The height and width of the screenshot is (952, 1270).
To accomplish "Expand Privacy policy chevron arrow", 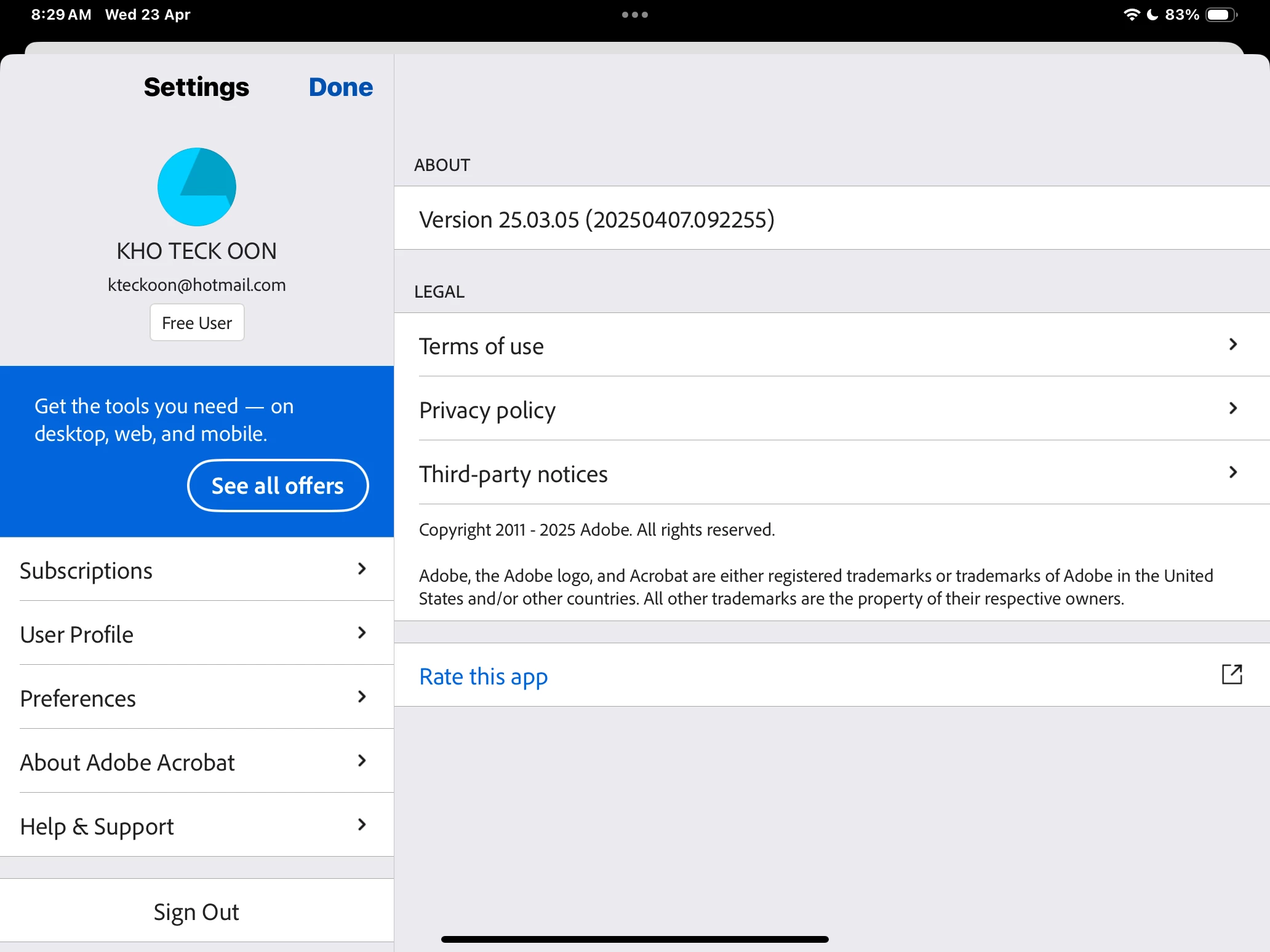I will pos(1232,408).
